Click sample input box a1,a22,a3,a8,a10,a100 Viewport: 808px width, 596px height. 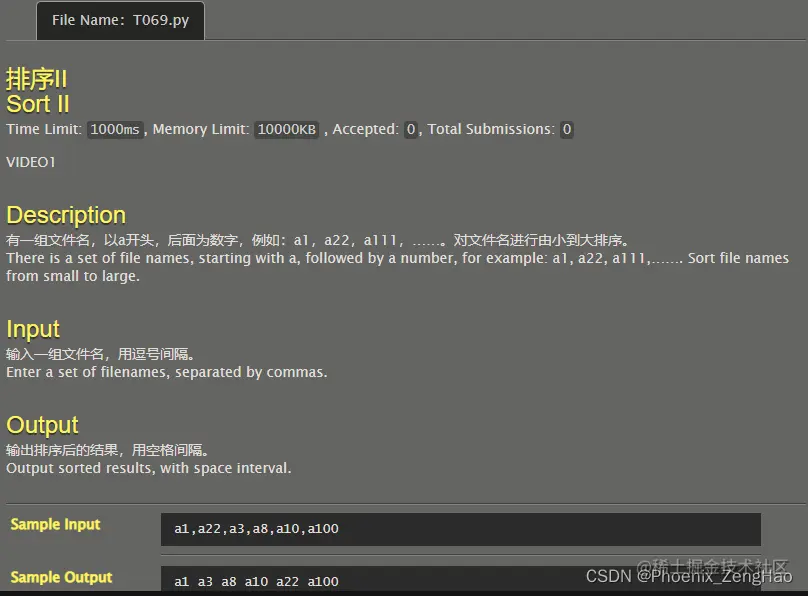[x=461, y=529]
